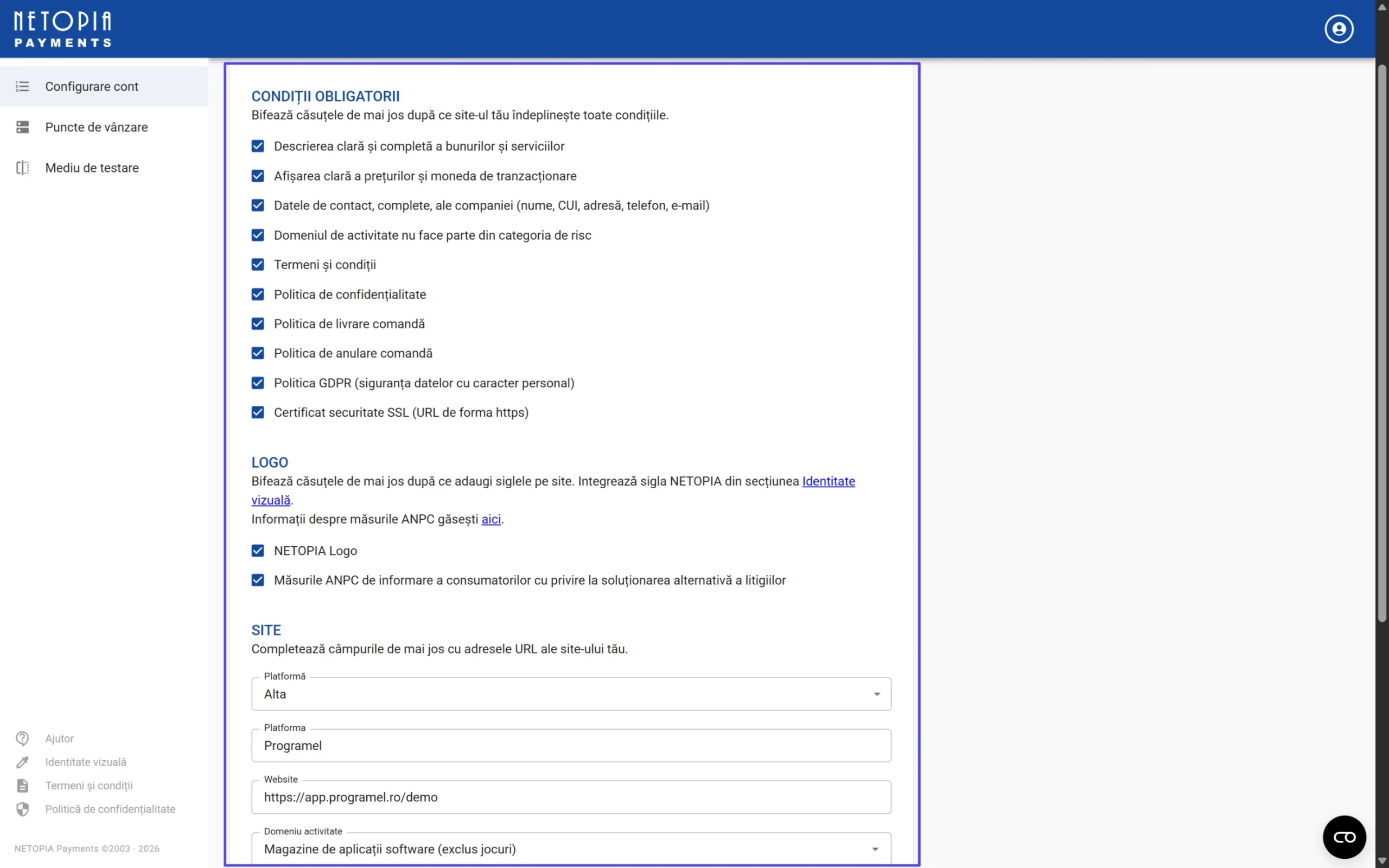Click the Mediu de testare icon
Viewport: 1389px width, 868px height.
click(22, 168)
